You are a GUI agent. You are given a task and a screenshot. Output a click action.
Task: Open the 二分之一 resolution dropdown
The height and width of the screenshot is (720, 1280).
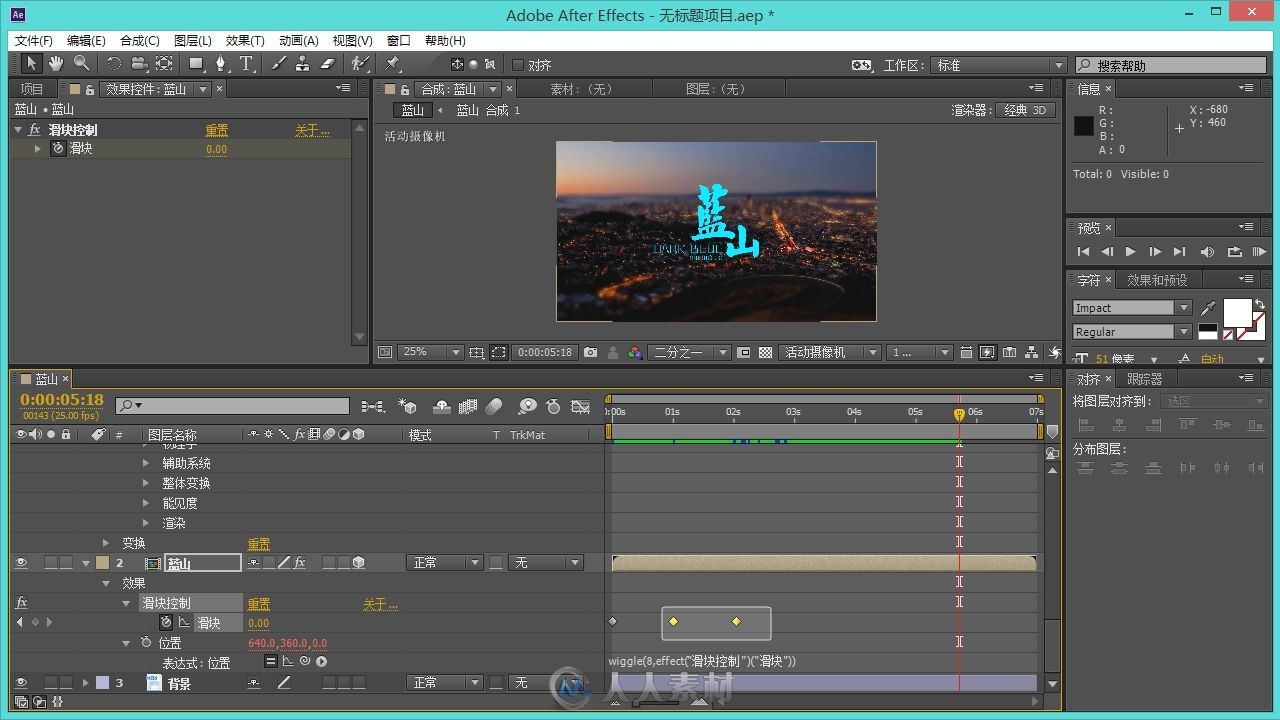(691, 352)
